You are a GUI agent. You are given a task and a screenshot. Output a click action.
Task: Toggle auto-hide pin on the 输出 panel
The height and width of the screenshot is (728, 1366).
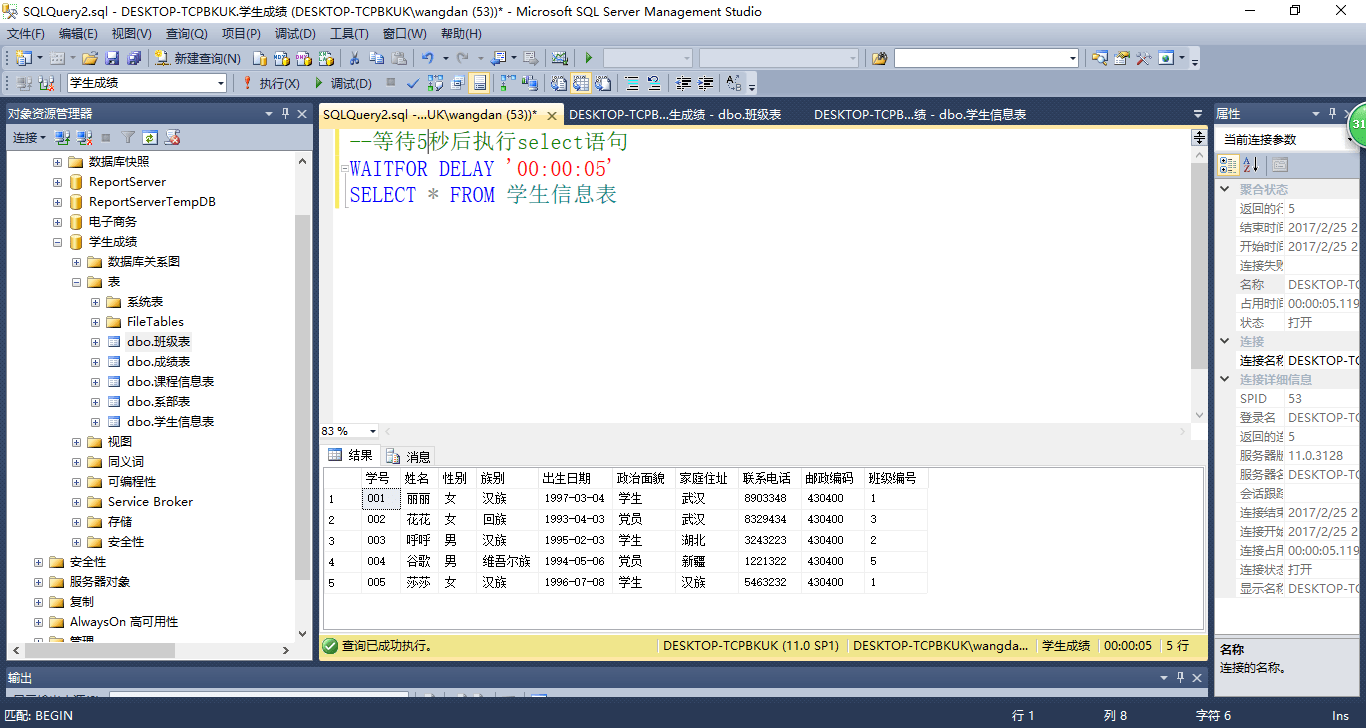(x=1181, y=677)
